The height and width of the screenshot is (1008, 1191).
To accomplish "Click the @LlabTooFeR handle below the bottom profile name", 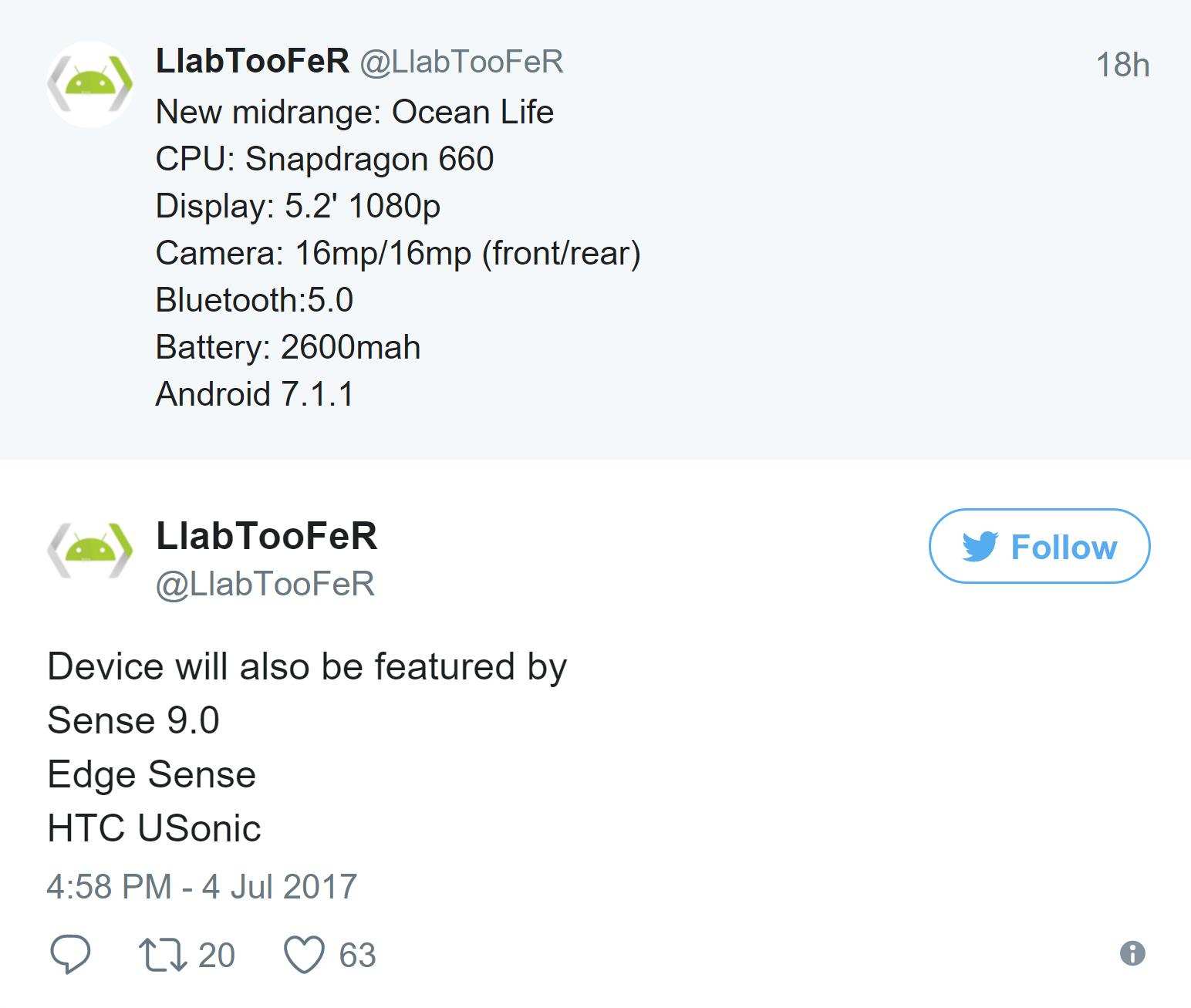I will click(x=266, y=584).
